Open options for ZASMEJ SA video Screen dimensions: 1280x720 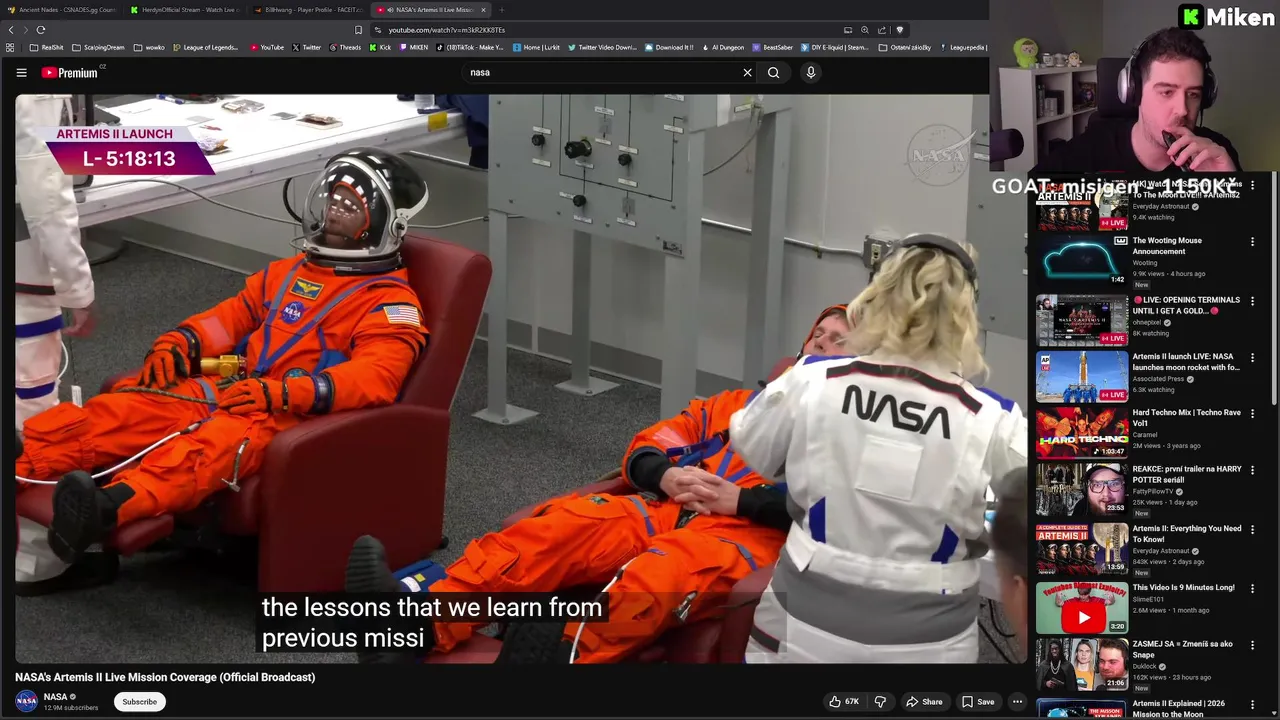coord(1252,645)
